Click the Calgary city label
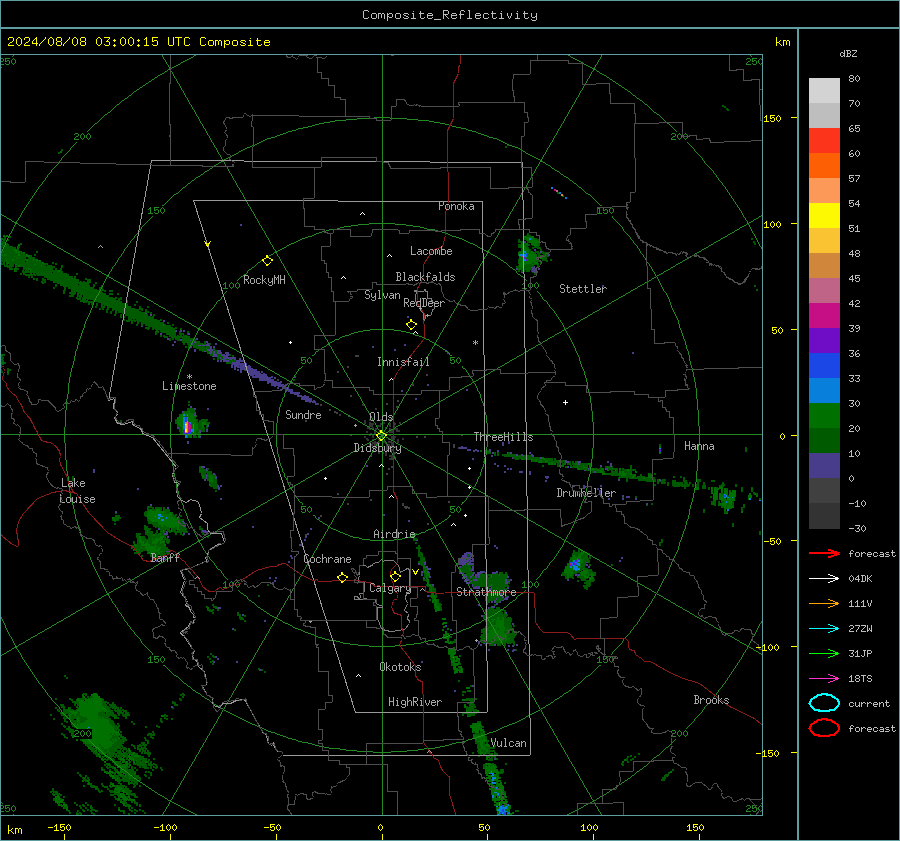 pyautogui.click(x=390, y=588)
